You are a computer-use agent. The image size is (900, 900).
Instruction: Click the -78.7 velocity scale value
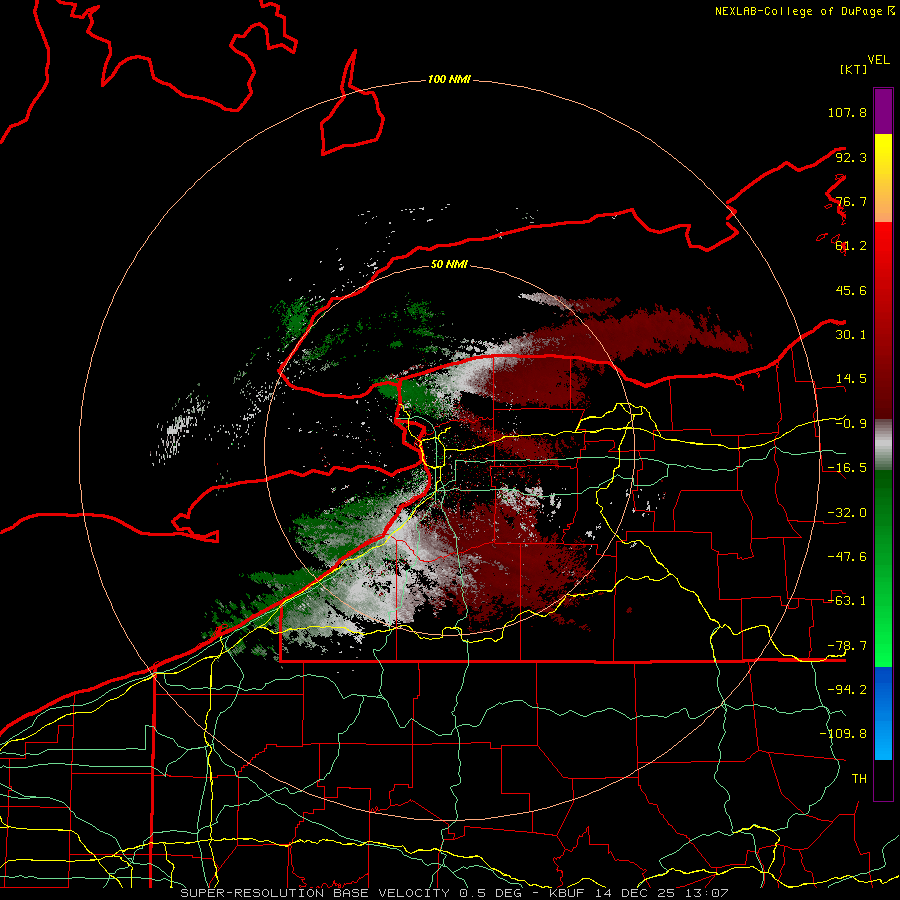pyautogui.click(x=847, y=646)
